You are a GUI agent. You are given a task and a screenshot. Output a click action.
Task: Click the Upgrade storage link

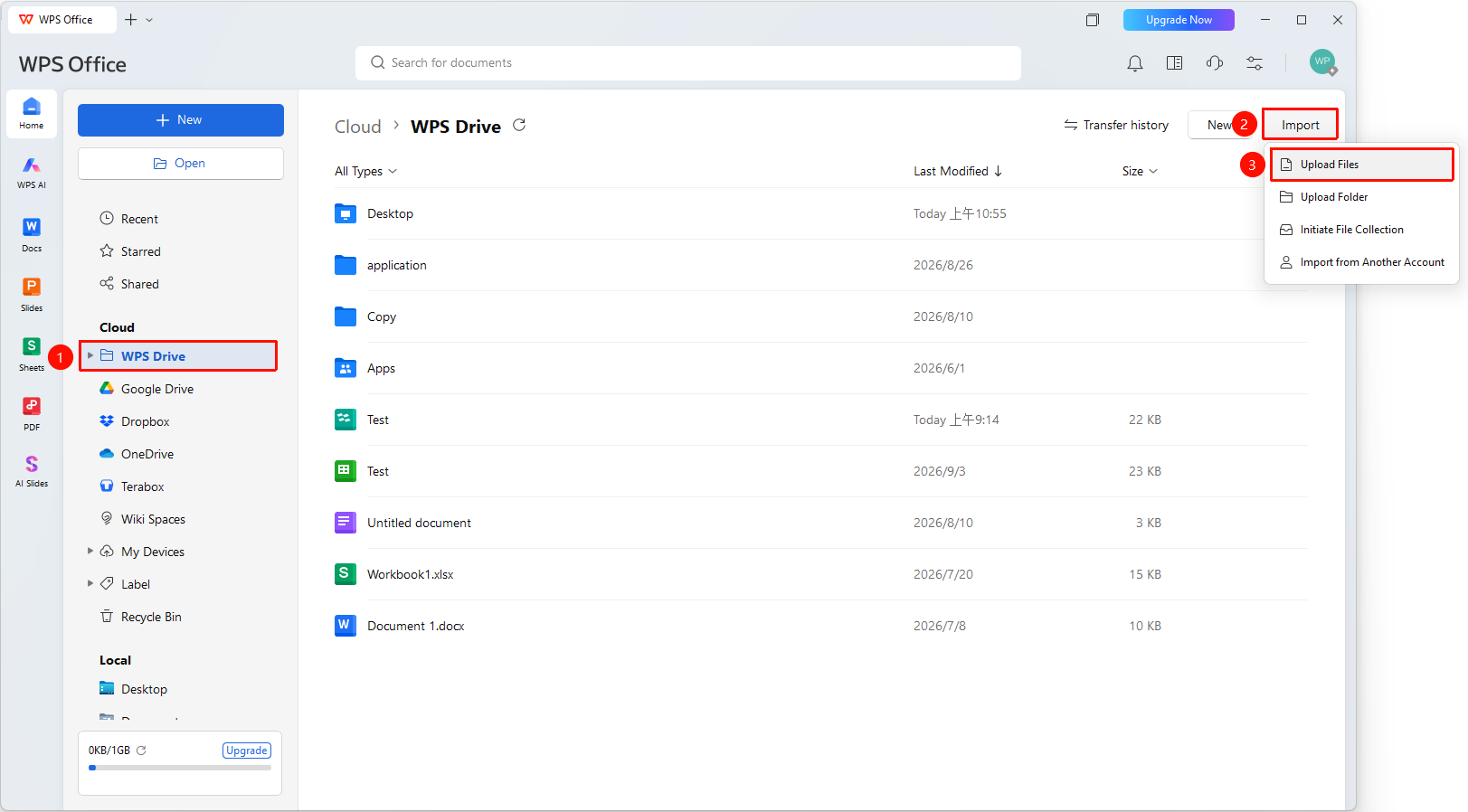(247, 751)
